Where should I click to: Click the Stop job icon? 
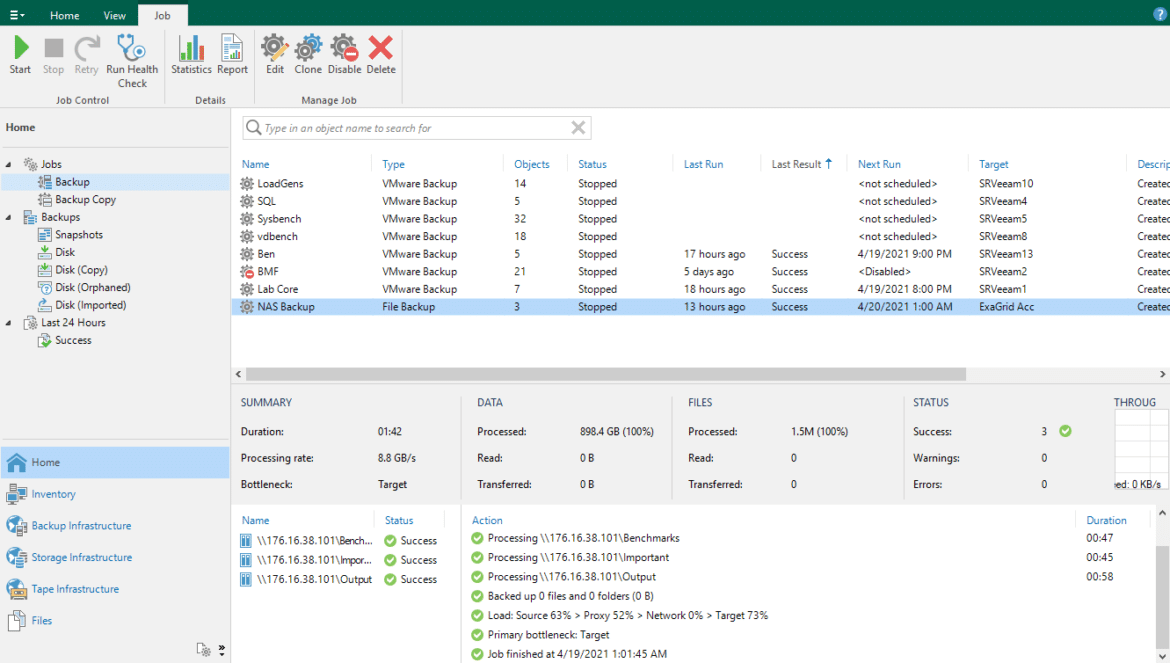[53, 54]
